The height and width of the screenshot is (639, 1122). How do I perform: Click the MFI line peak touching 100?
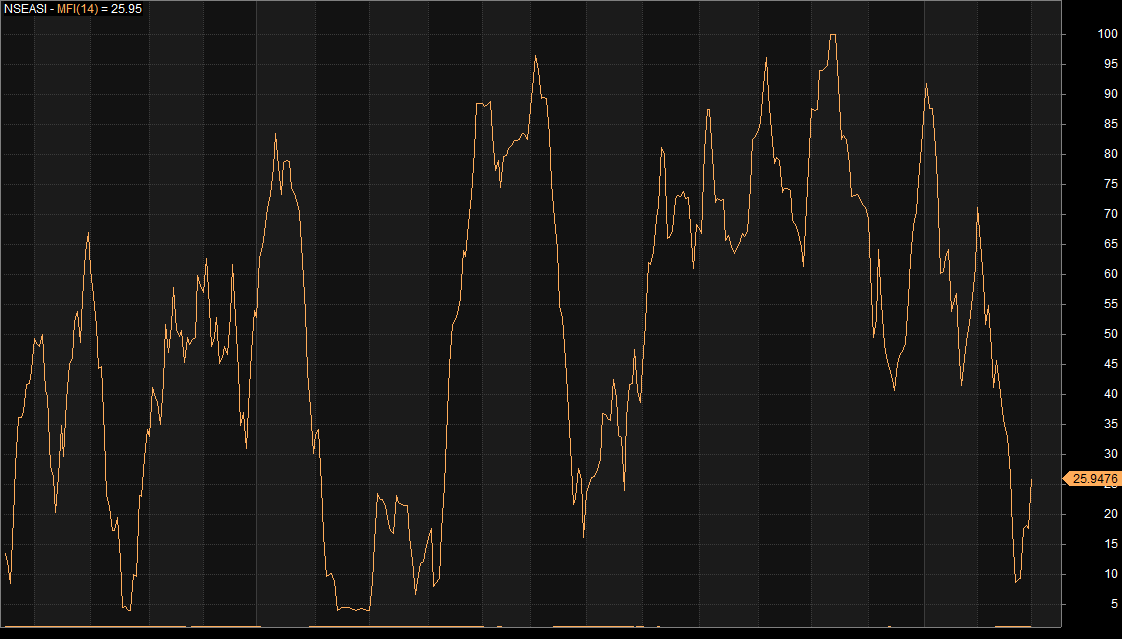point(833,35)
